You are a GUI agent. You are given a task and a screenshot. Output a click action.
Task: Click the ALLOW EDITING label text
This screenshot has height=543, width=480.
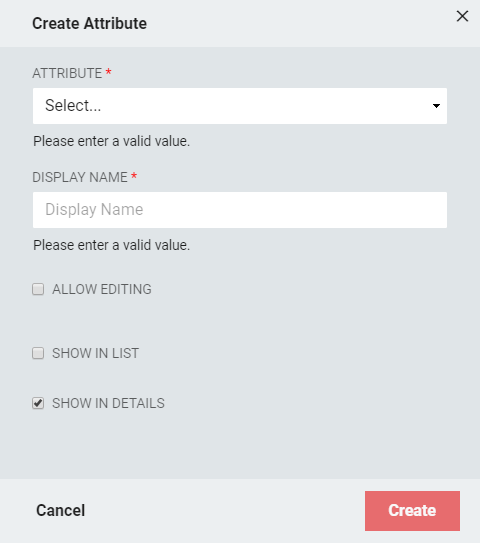[x=102, y=289]
